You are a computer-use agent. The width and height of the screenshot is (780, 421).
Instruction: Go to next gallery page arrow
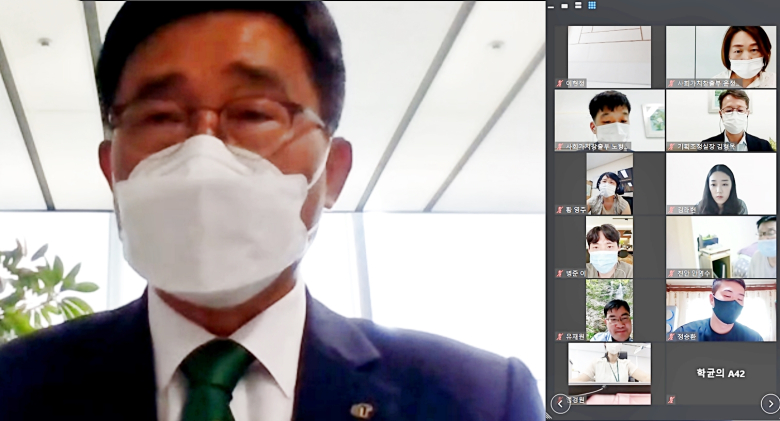click(x=770, y=404)
